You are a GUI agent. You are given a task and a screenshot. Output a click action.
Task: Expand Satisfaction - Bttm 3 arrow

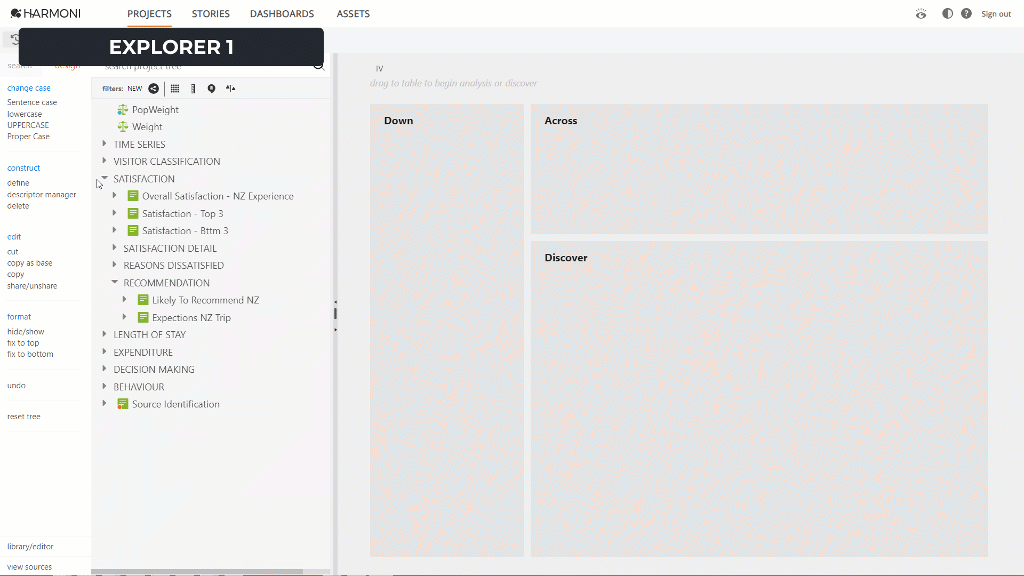click(114, 230)
